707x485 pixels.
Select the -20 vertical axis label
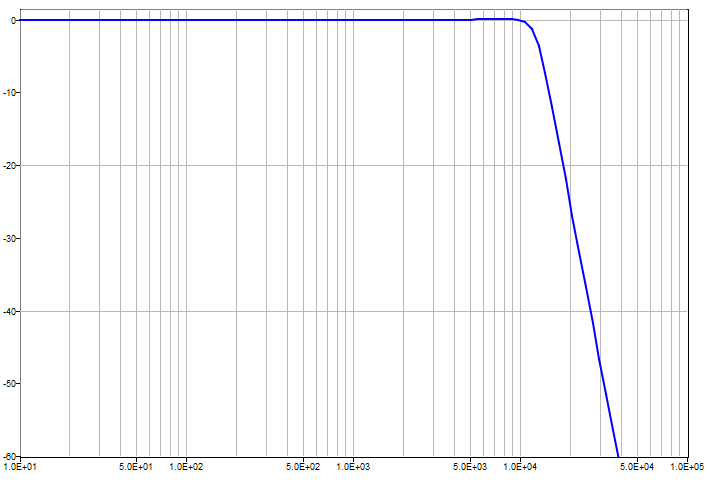[x=8, y=165]
